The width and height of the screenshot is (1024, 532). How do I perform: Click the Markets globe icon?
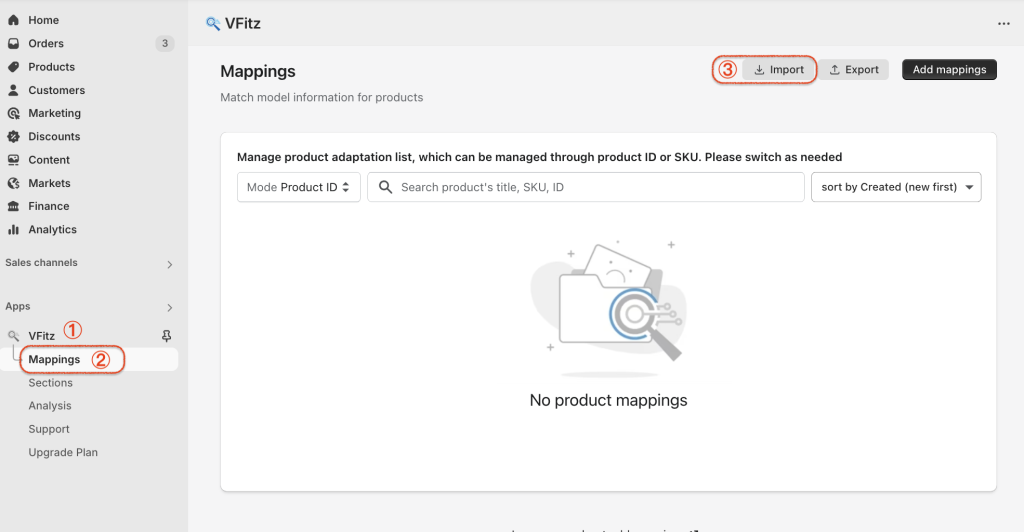[x=13, y=183]
